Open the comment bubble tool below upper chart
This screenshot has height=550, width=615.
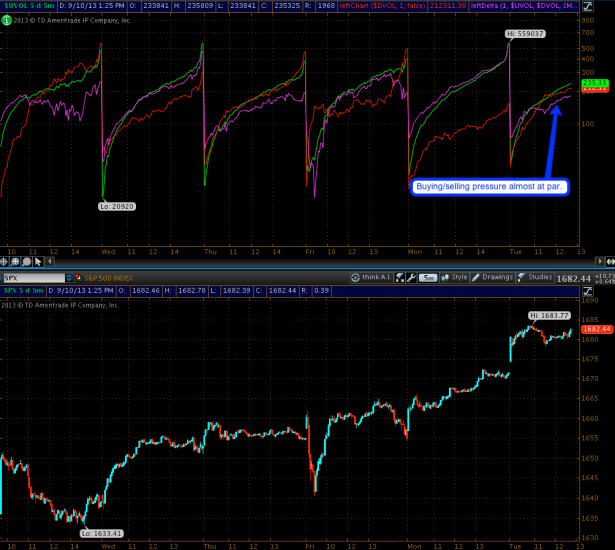pos(27,262)
